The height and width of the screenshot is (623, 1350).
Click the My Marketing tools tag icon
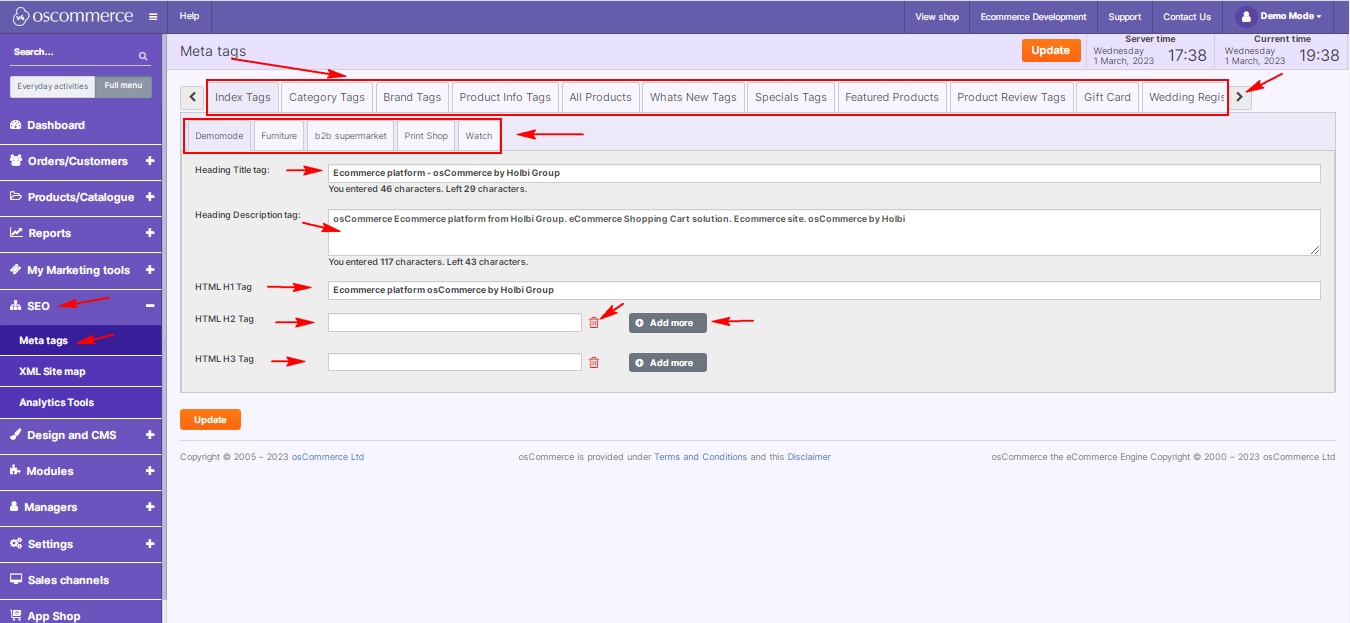pos(16,270)
